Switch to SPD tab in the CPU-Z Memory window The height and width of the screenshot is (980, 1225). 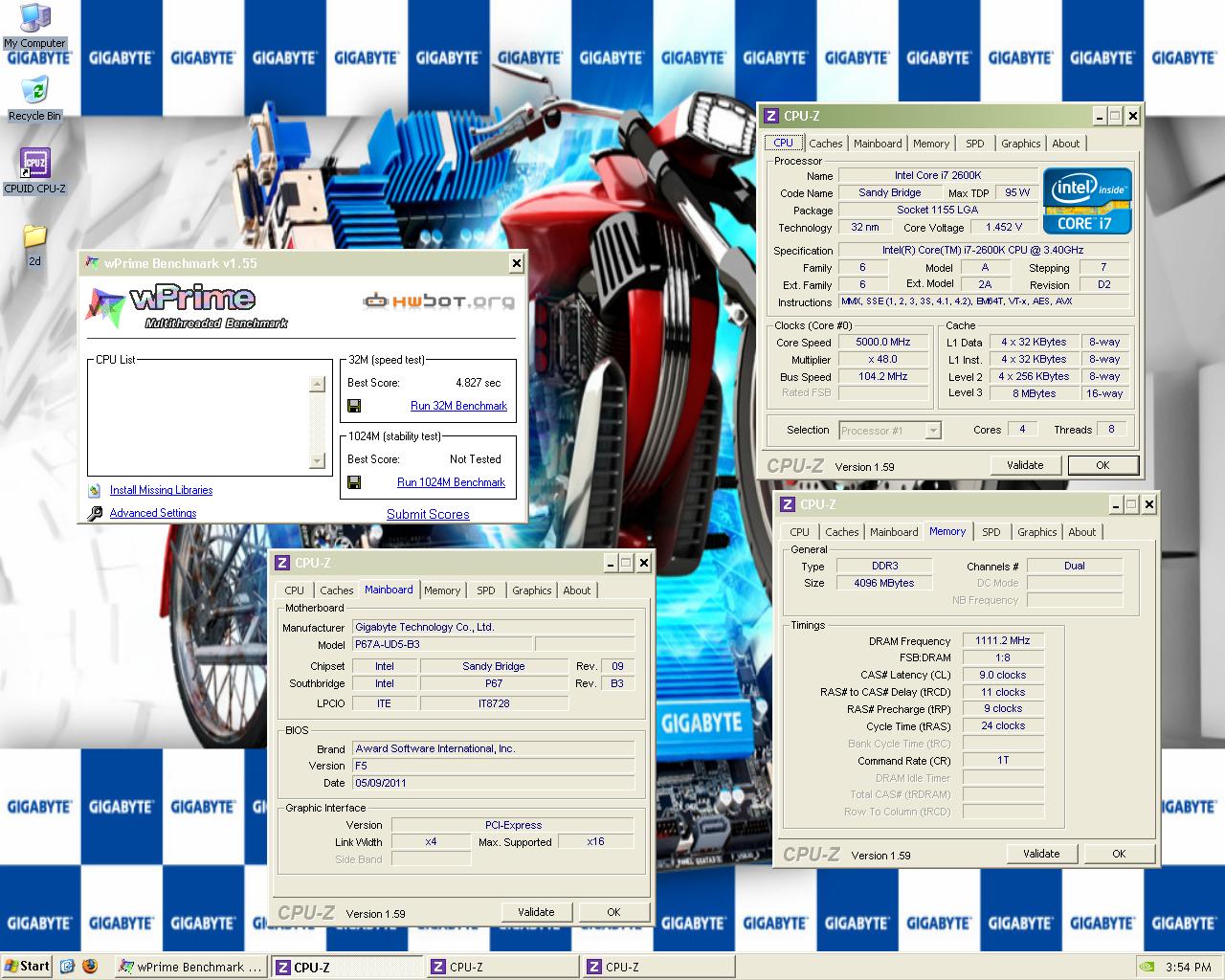(991, 532)
